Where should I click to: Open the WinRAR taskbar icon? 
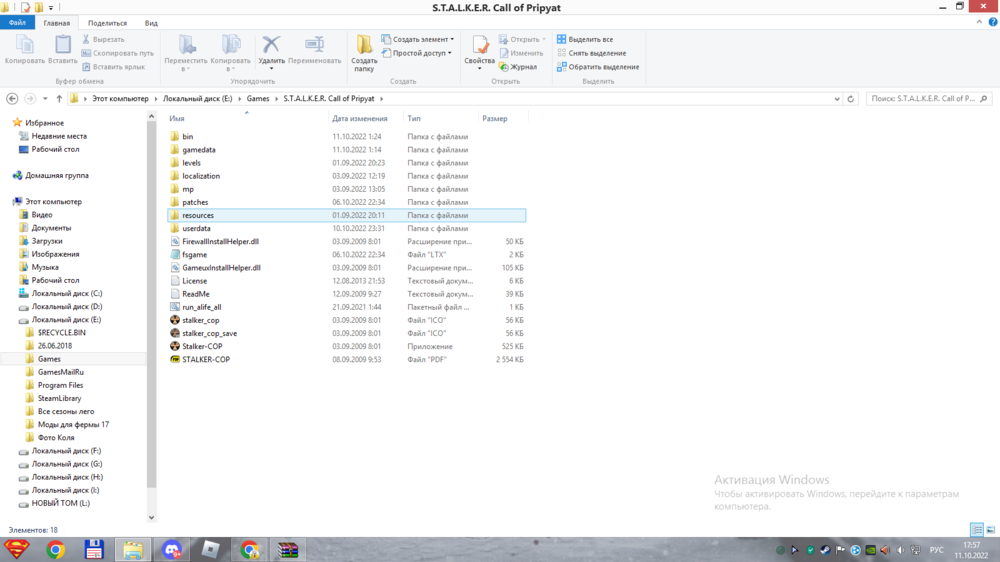(287, 549)
